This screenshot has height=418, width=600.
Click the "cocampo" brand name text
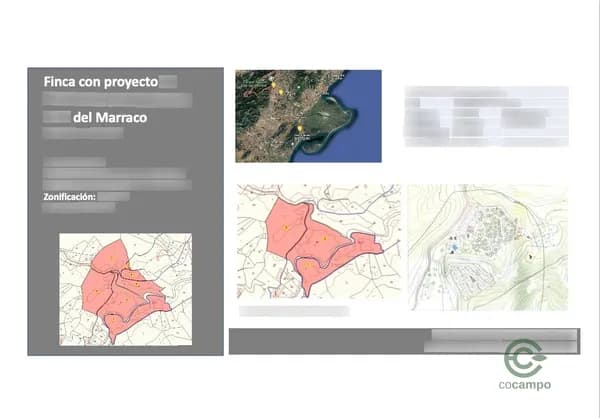point(523,385)
